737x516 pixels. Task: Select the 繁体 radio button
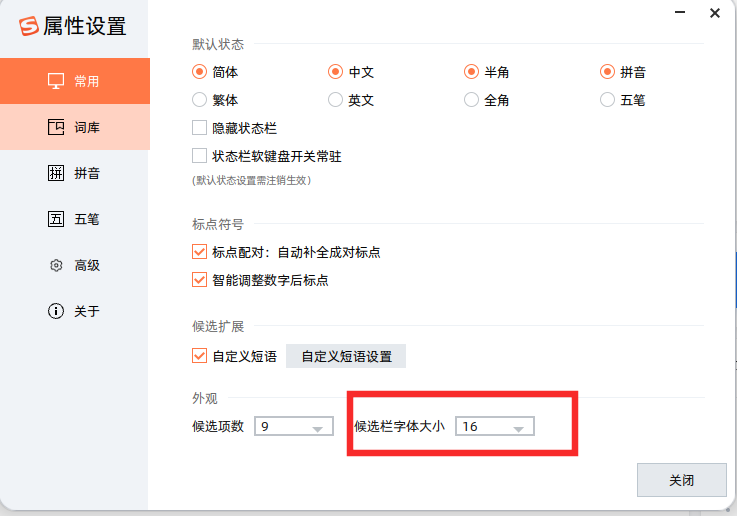[199, 100]
